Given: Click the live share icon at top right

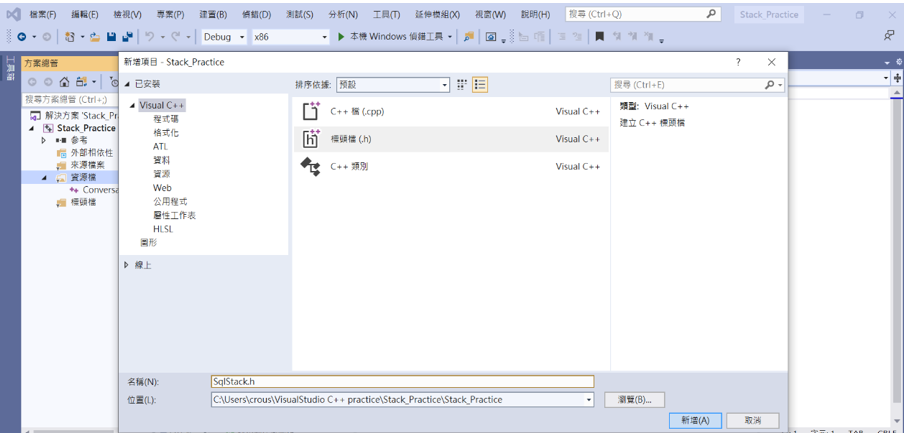Looking at the screenshot, I should (x=888, y=36).
